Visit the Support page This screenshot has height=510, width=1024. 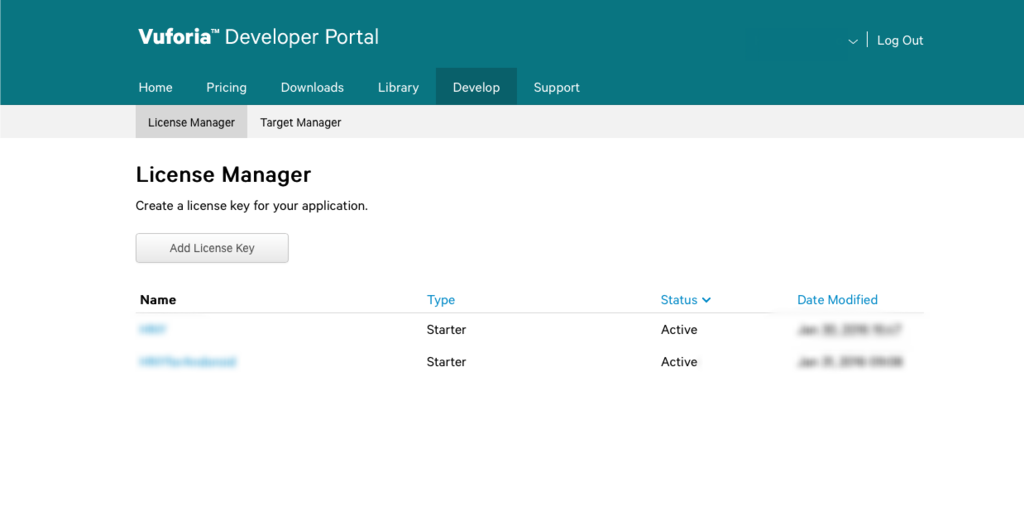click(556, 87)
